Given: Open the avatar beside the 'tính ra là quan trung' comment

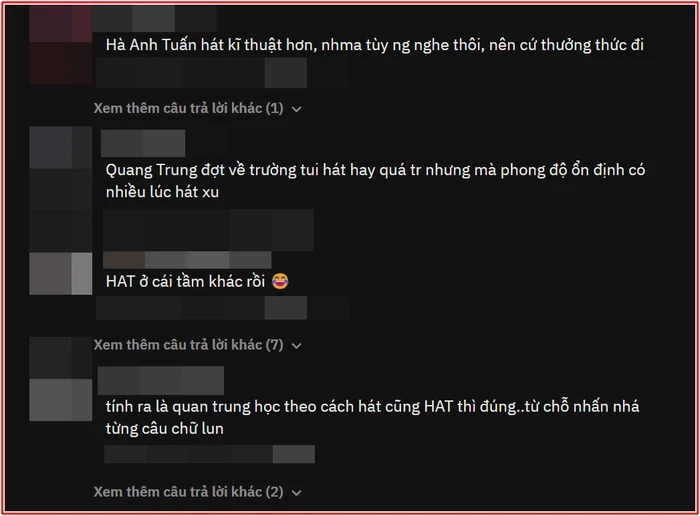Looking at the screenshot, I should pos(61,400).
